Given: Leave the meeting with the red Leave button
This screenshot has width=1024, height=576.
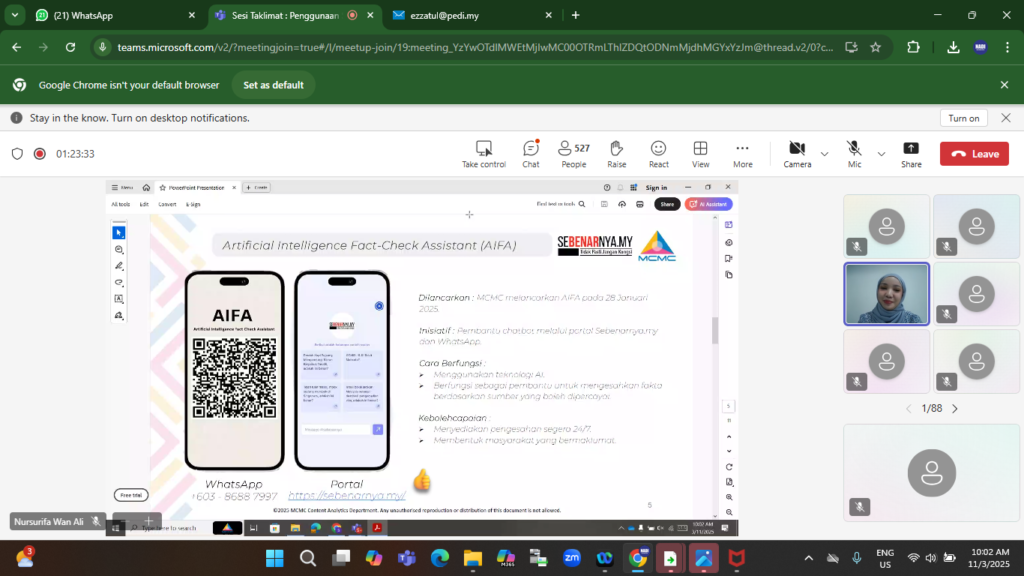Looking at the screenshot, I should click(974, 154).
